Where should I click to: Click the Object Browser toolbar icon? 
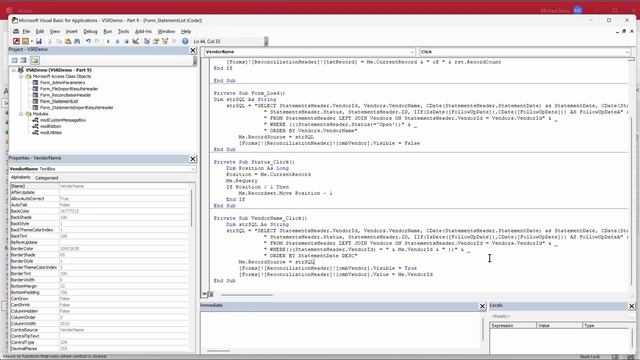coord(165,41)
